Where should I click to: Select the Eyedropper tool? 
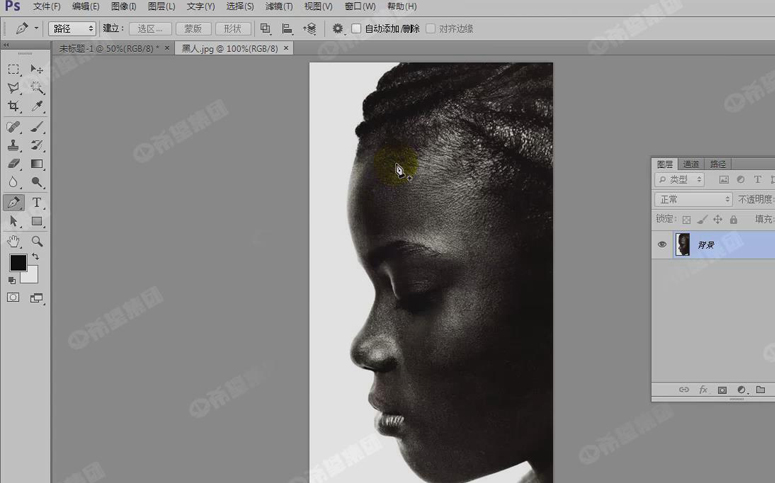[x=37, y=106]
